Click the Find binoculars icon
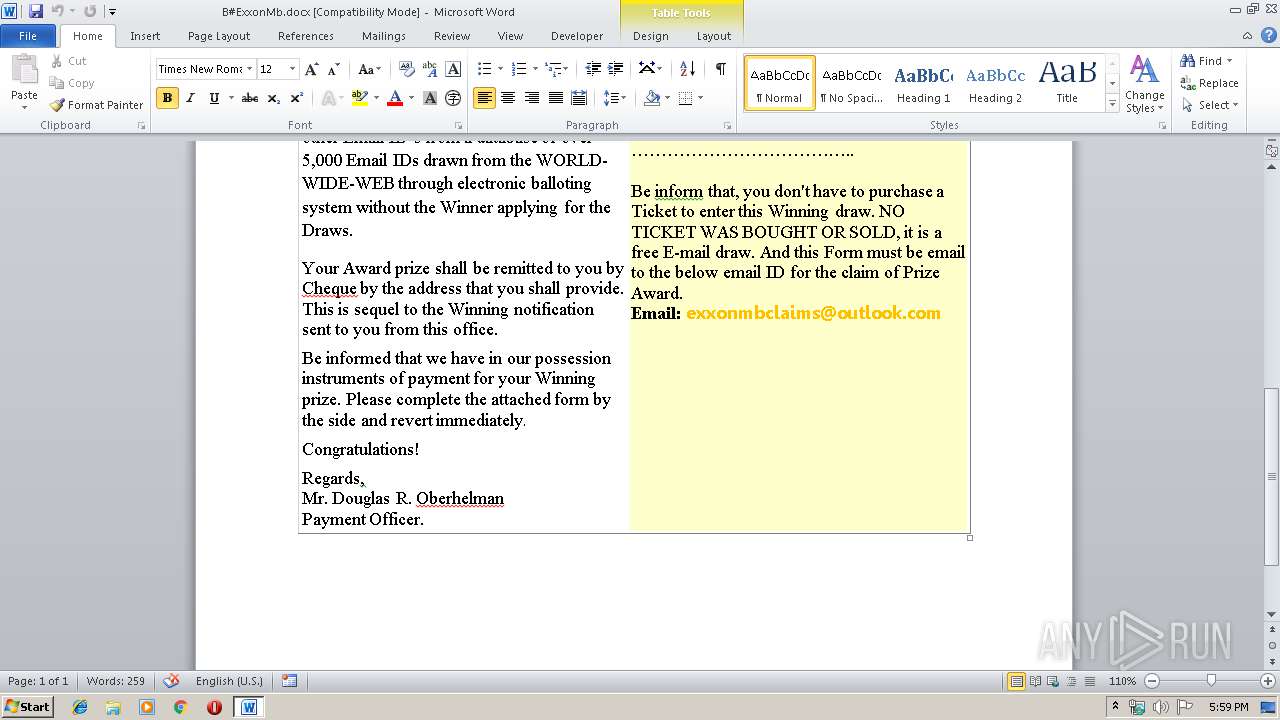 coord(1188,61)
